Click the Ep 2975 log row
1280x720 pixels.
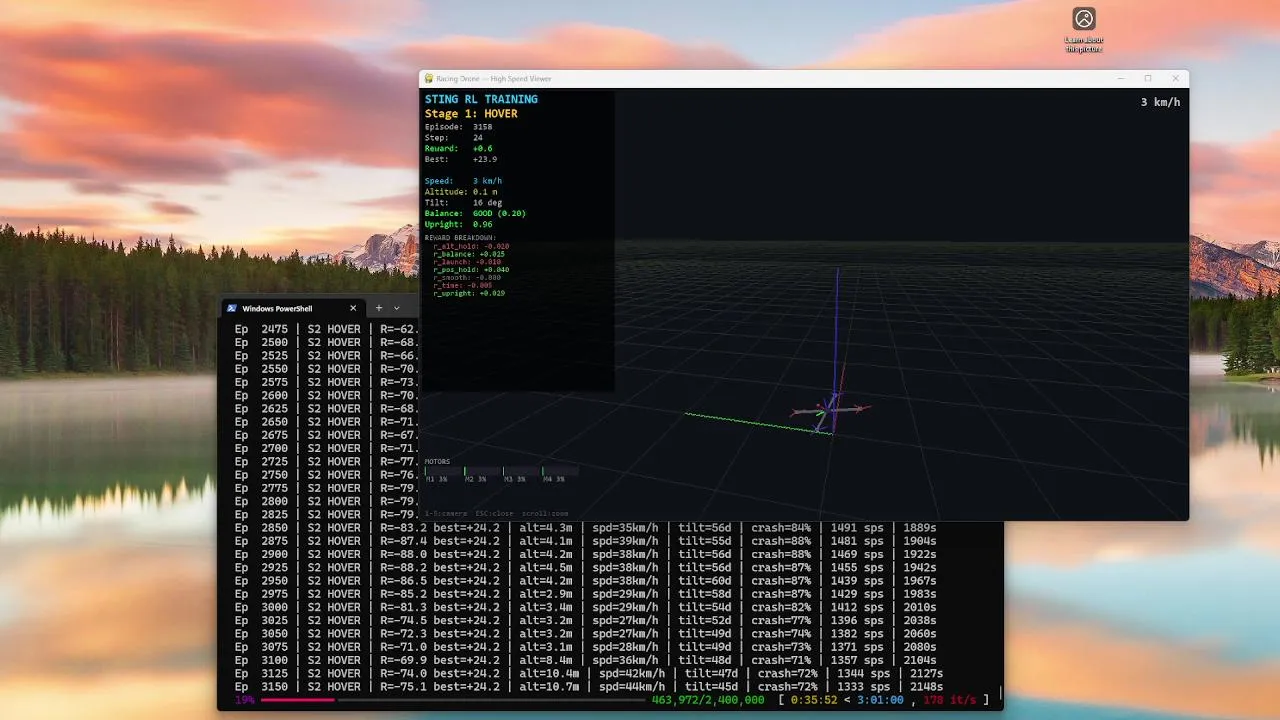(585, 594)
